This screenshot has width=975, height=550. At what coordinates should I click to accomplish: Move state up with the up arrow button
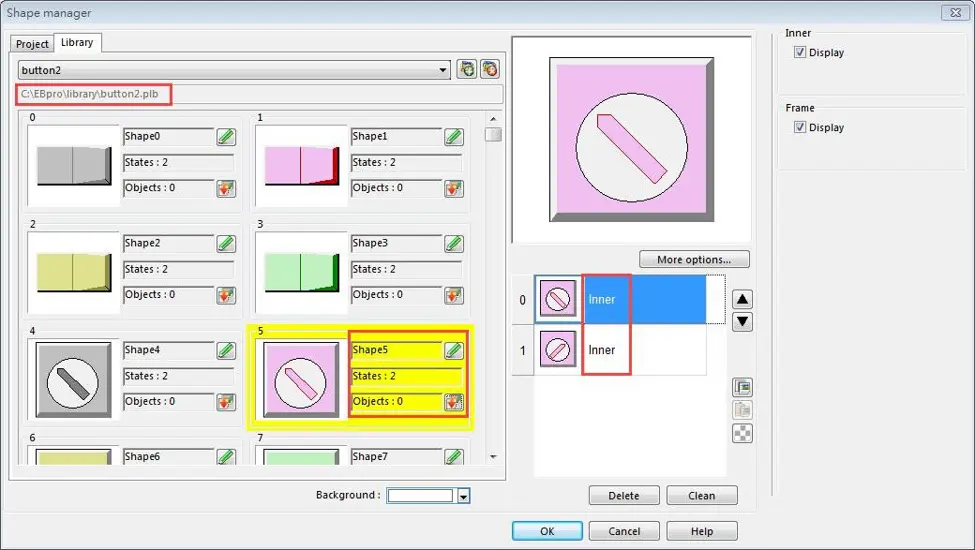[742, 300]
